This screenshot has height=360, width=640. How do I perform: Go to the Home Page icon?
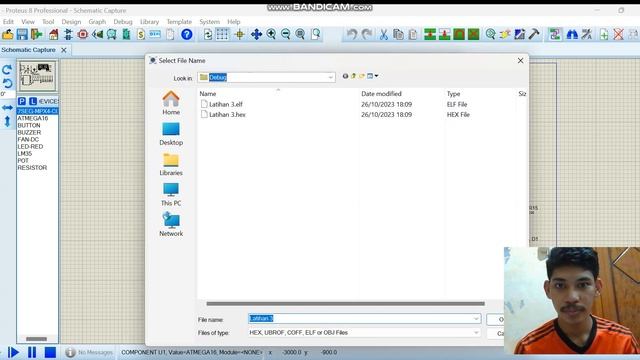53,35
